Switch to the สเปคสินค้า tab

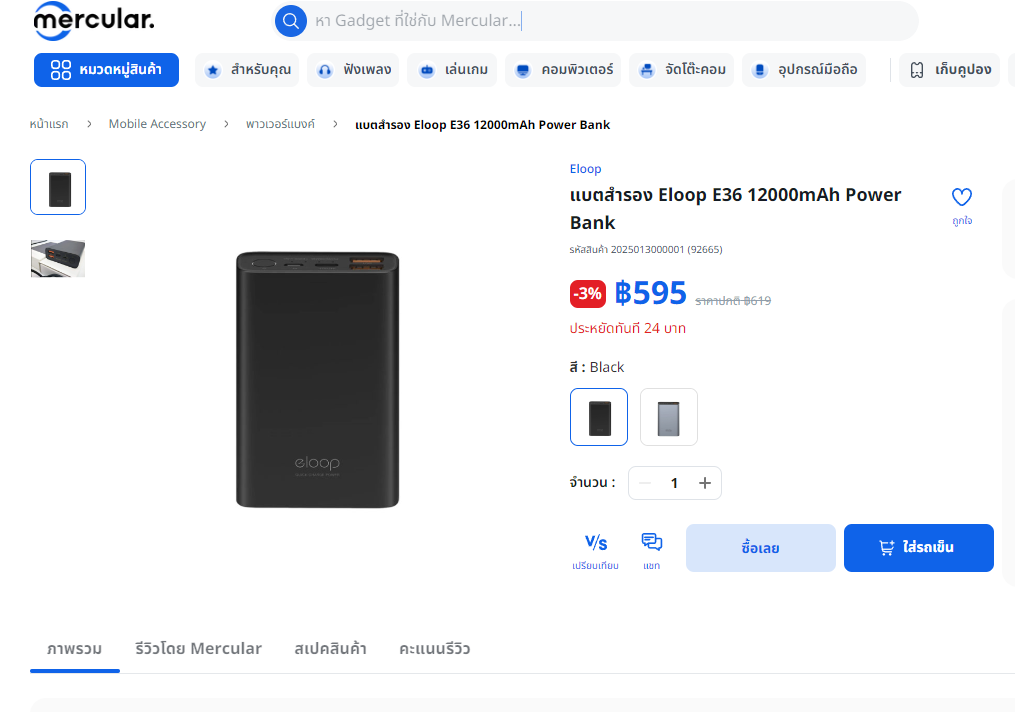click(x=330, y=649)
